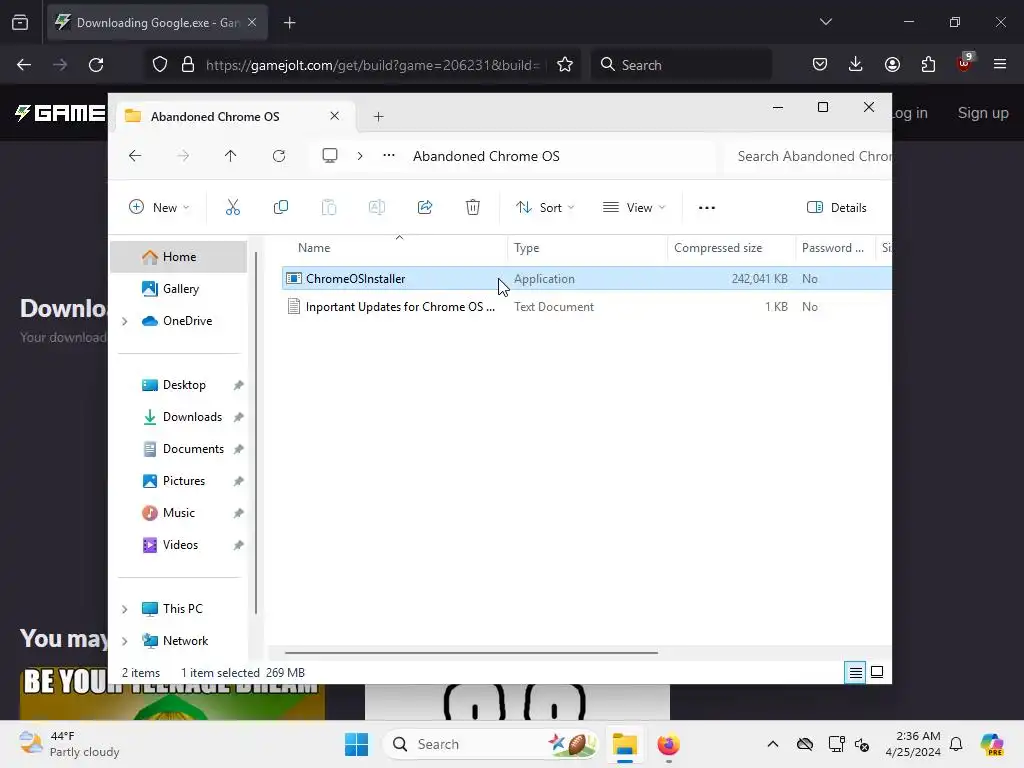Image resolution: width=1024 pixels, height=768 pixels.
Task: Close the Abandoned Chrome OS Explorer tab
Action: pos(334,116)
